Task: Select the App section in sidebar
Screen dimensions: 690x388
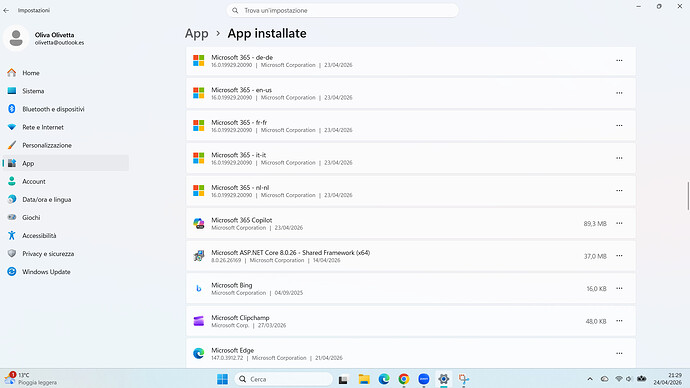Action: click(x=66, y=163)
